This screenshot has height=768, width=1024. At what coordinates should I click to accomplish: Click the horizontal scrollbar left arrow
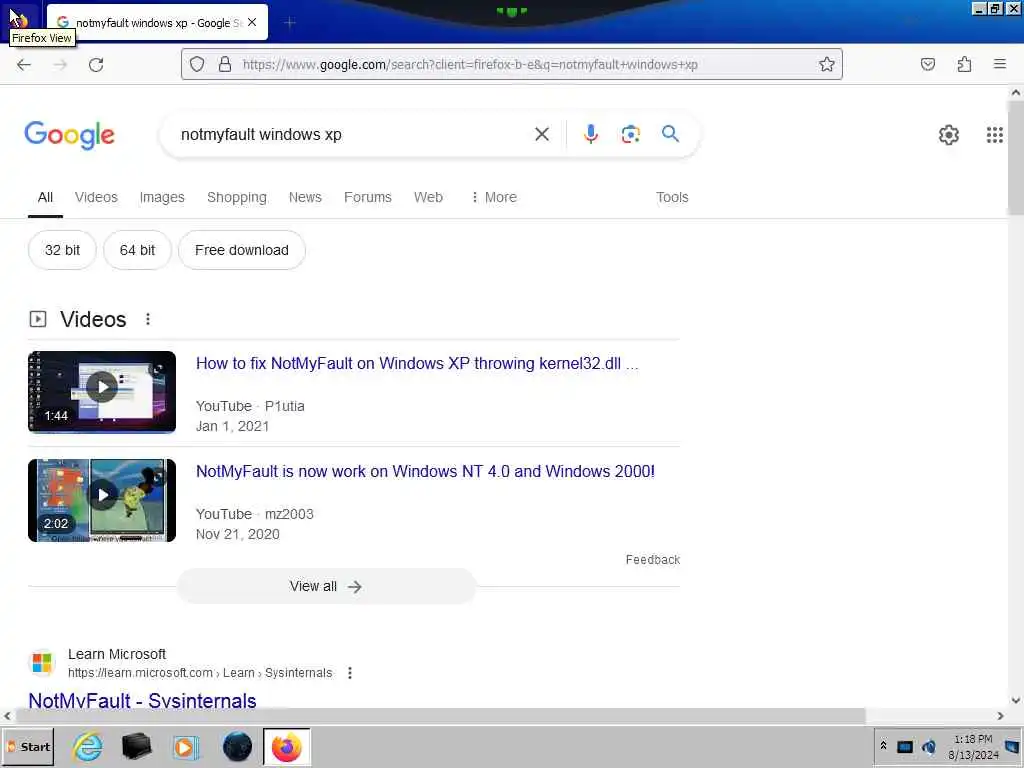7,716
